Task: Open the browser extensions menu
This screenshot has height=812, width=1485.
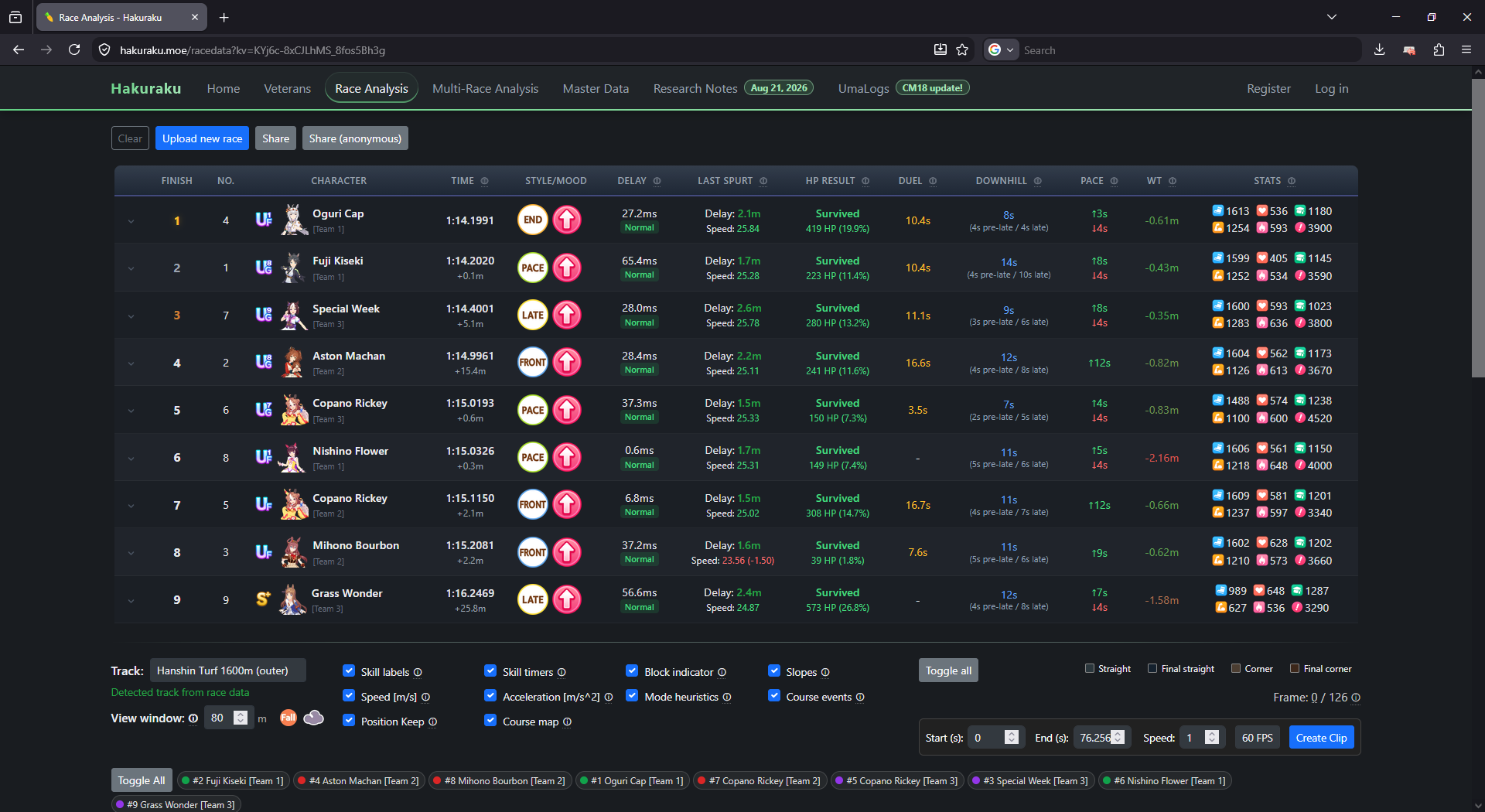Action: pos(1439,49)
